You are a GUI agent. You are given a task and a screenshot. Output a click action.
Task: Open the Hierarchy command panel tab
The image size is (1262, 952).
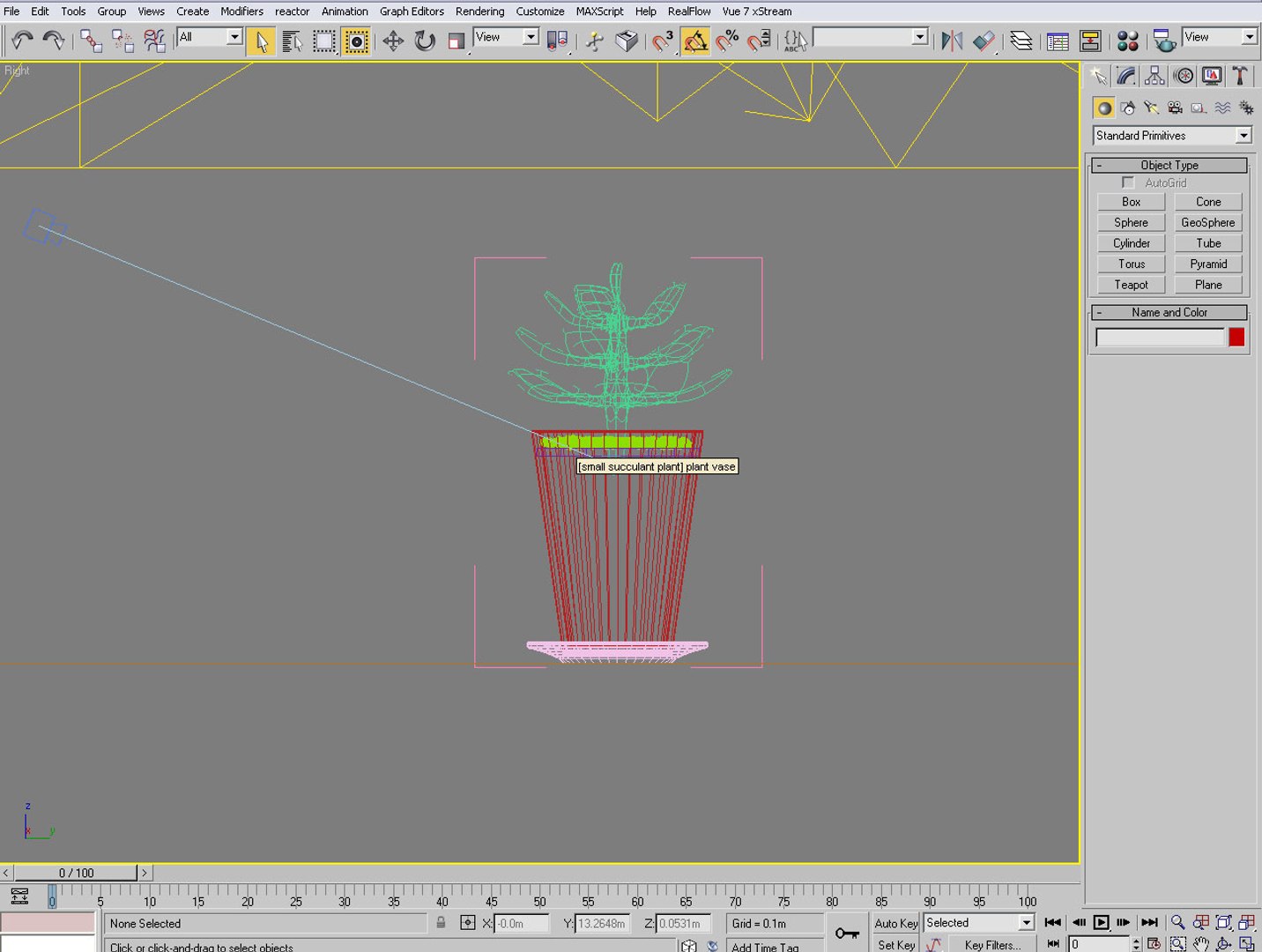pyautogui.click(x=1154, y=76)
